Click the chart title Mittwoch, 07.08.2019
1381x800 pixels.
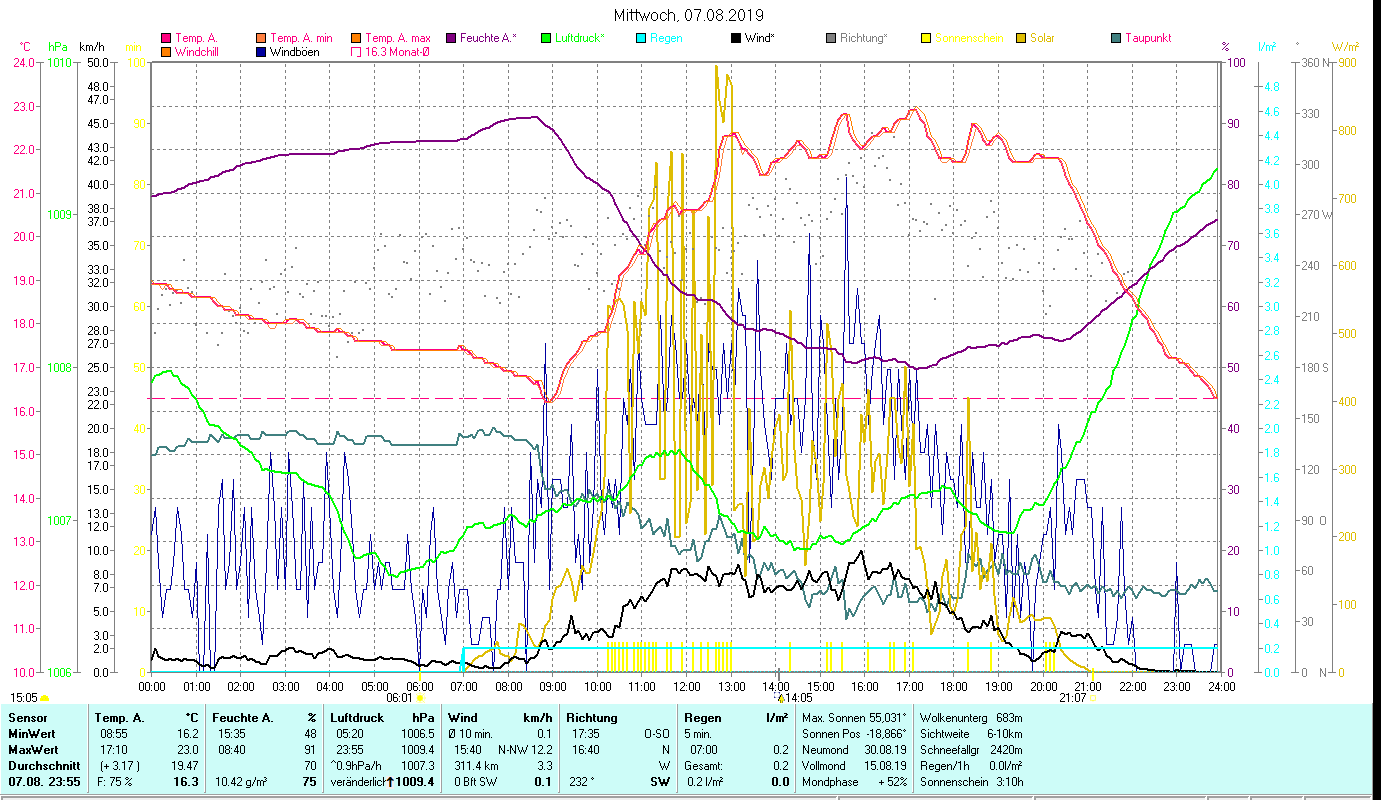pyautogui.click(x=689, y=15)
